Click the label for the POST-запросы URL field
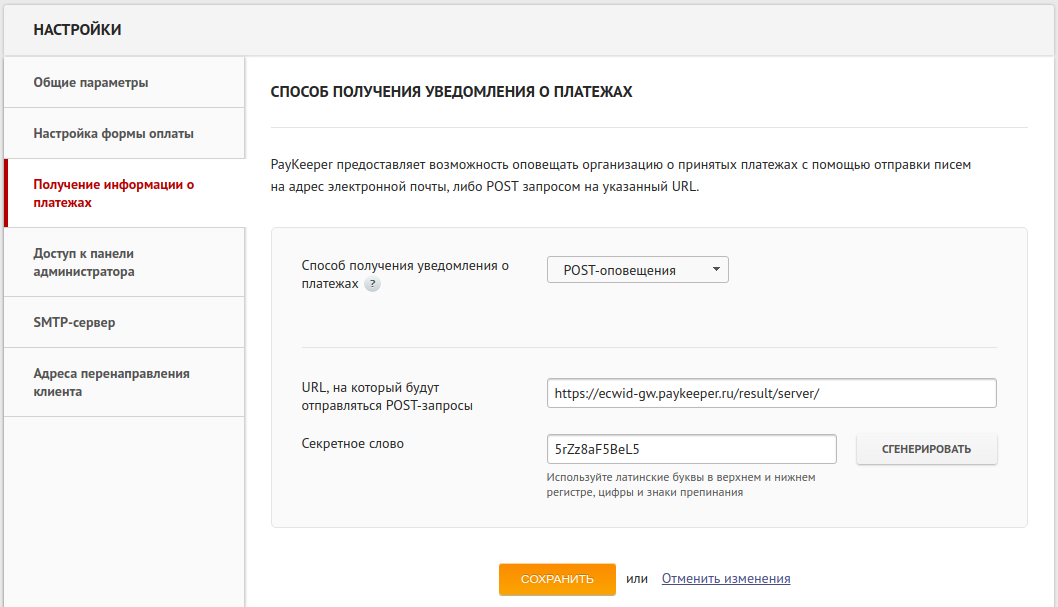 pos(386,396)
